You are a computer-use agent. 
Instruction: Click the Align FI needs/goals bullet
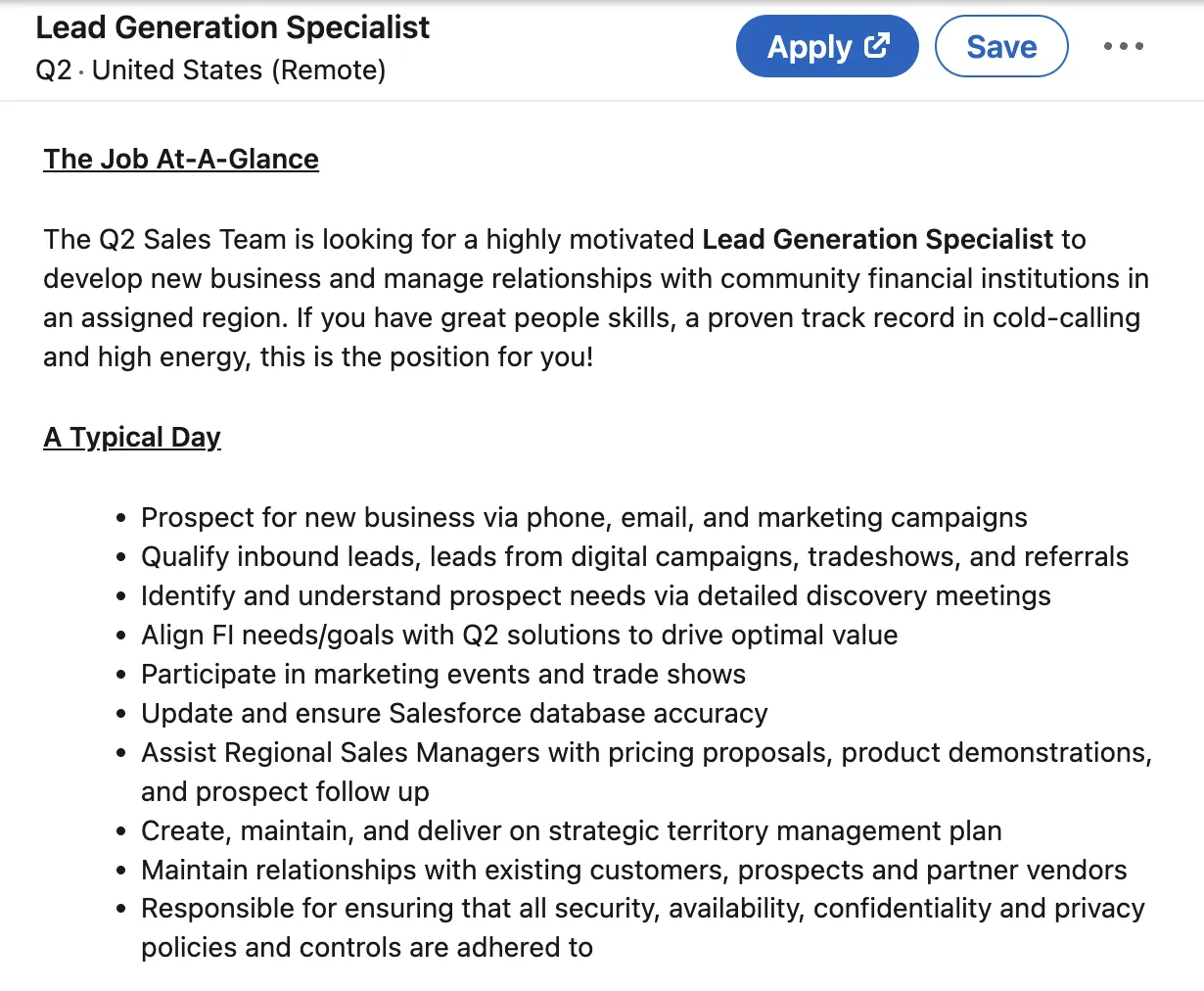(519, 635)
